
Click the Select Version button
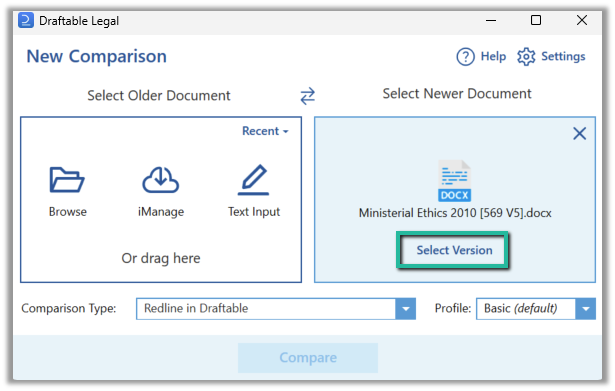click(x=454, y=250)
